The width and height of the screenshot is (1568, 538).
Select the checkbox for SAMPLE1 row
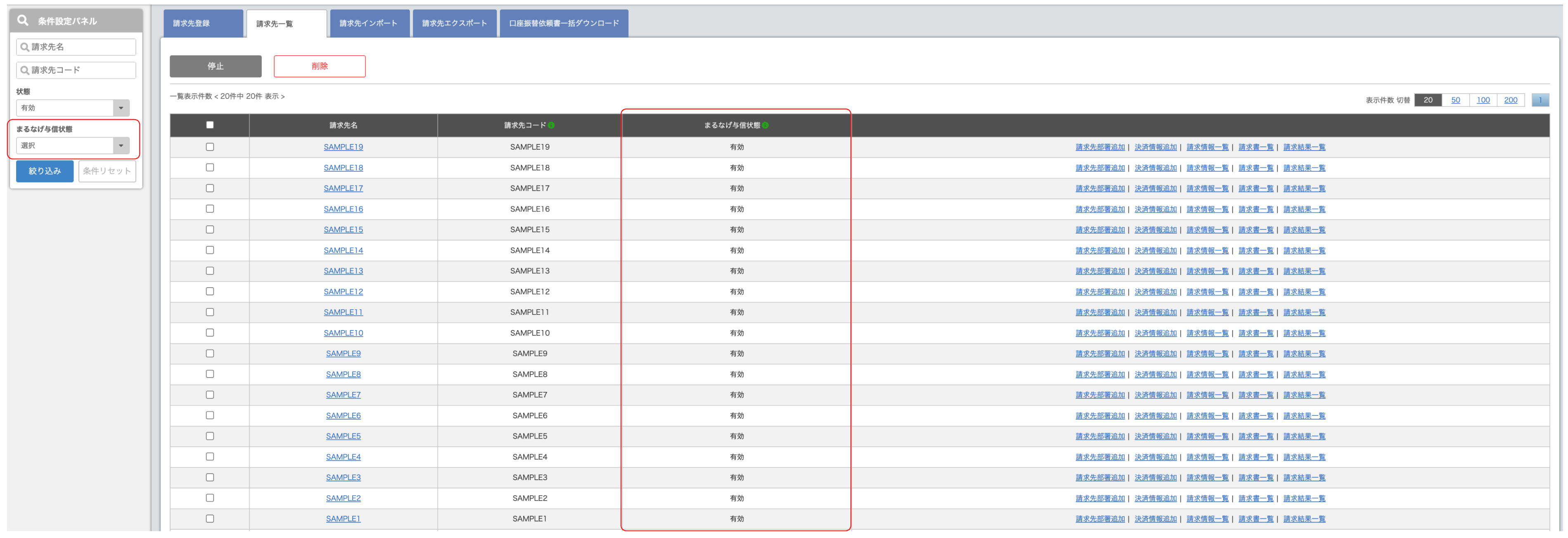click(x=210, y=519)
